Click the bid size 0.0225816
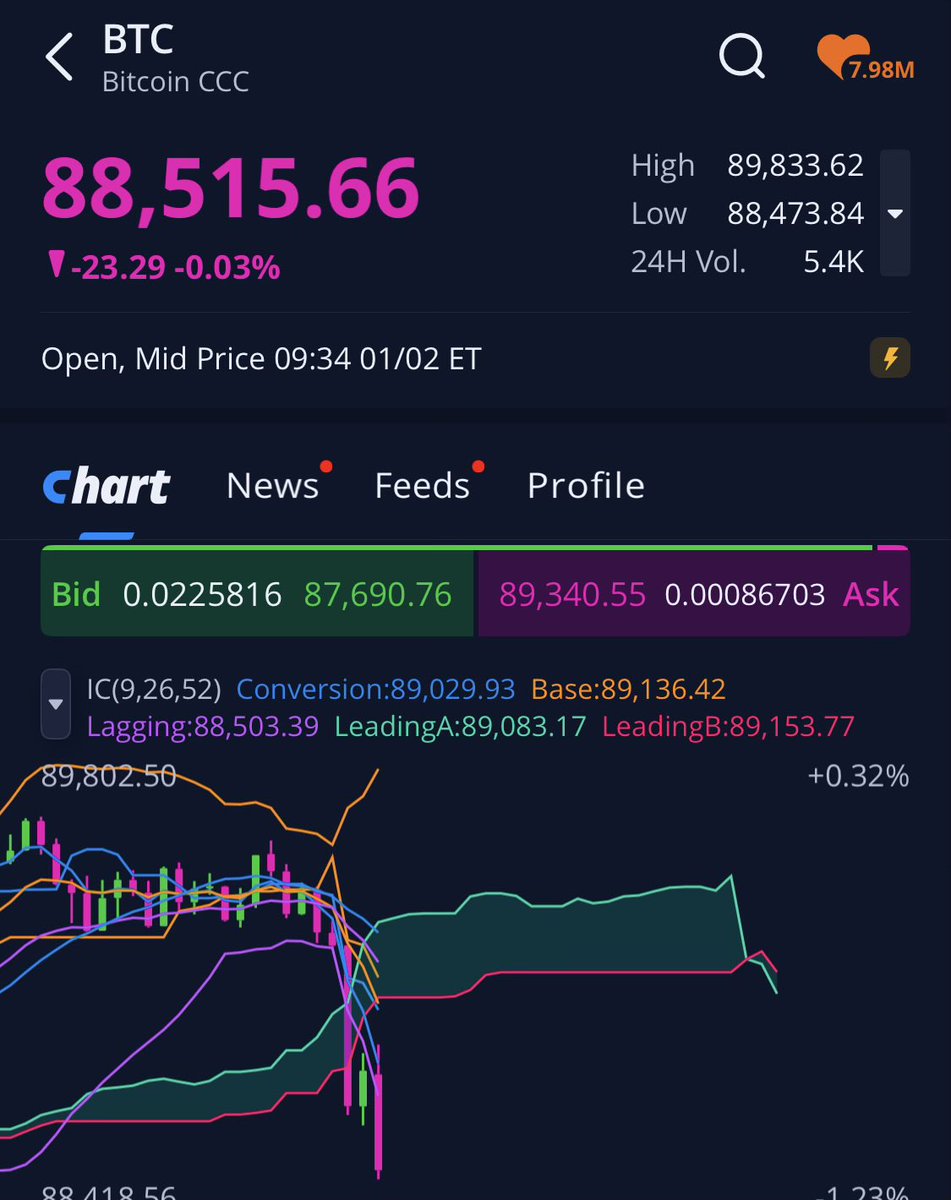Screen dimensions: 951x1200 202,595
